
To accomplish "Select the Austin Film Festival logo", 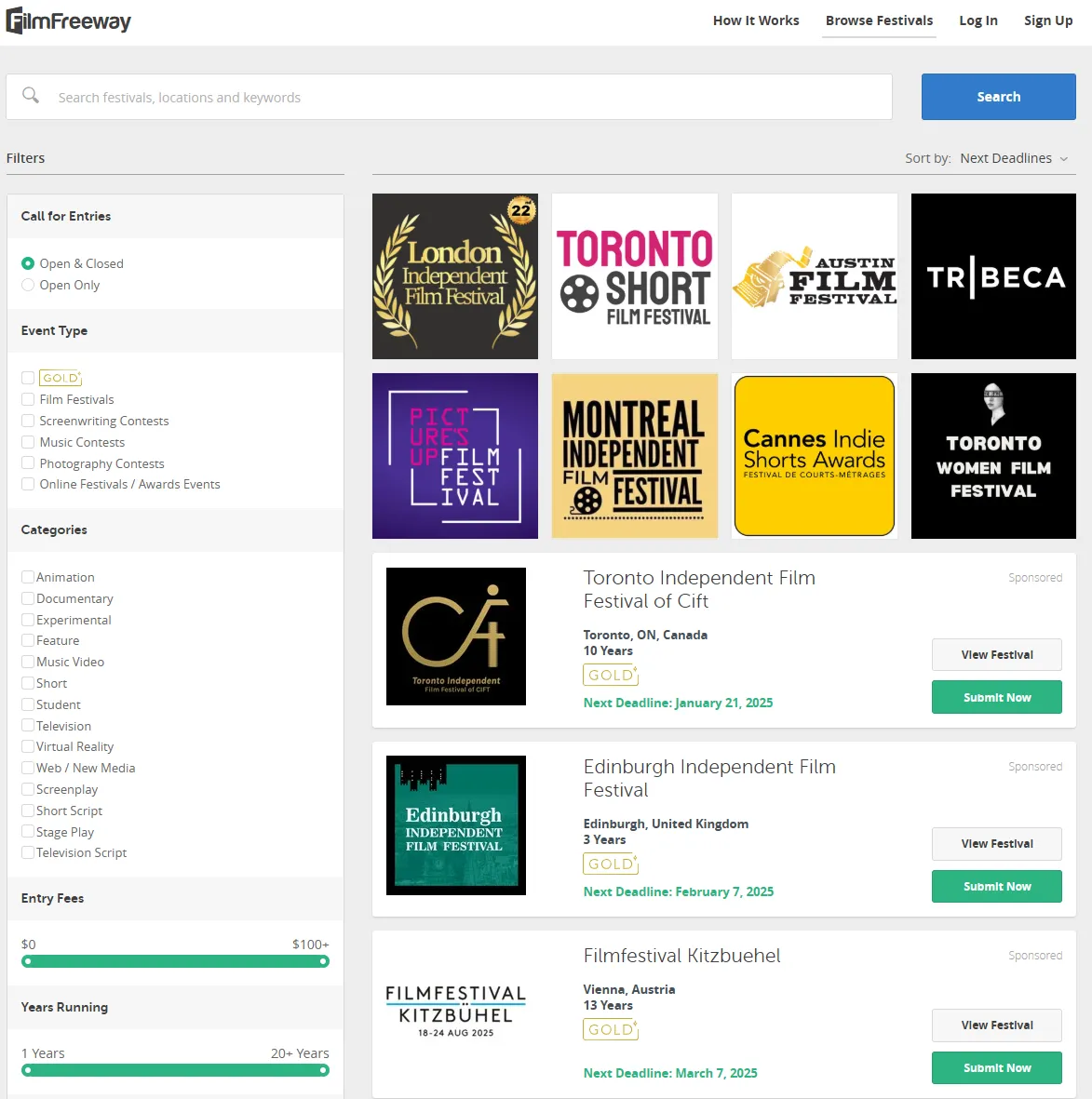I will [x=815, y=276].
